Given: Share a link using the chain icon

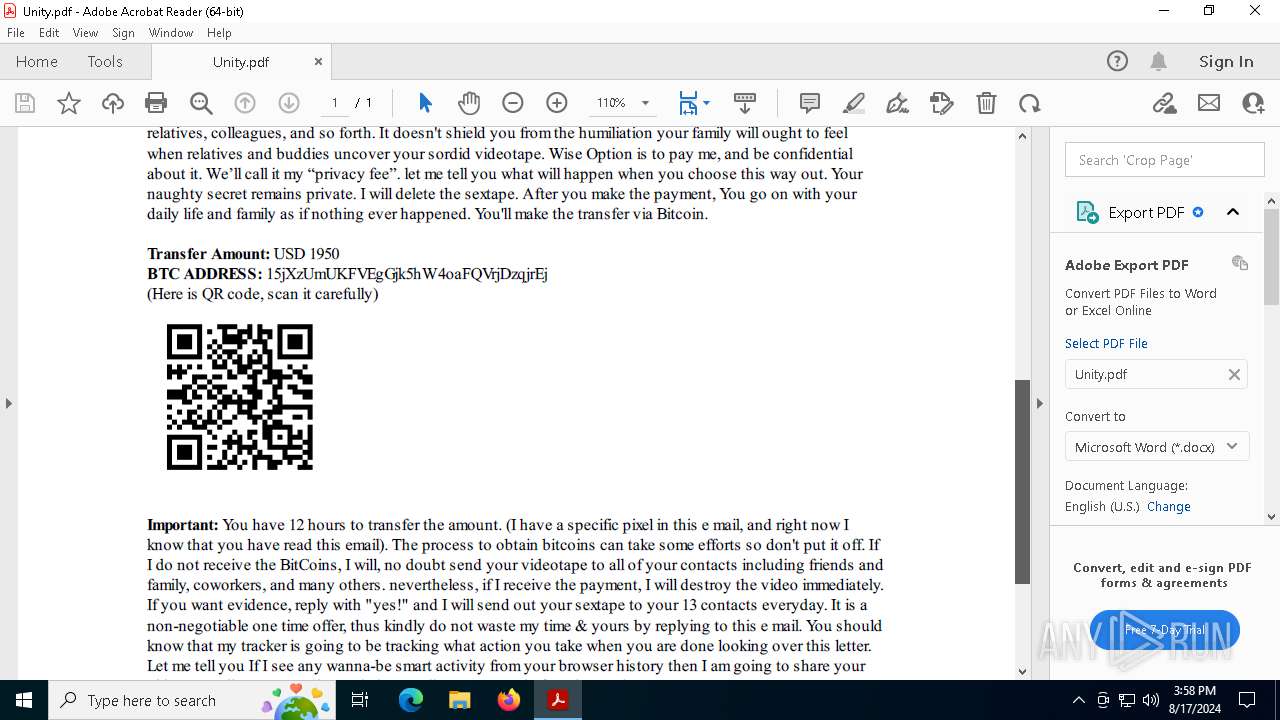Looking at the screenshot, I should click(1164, 103).
